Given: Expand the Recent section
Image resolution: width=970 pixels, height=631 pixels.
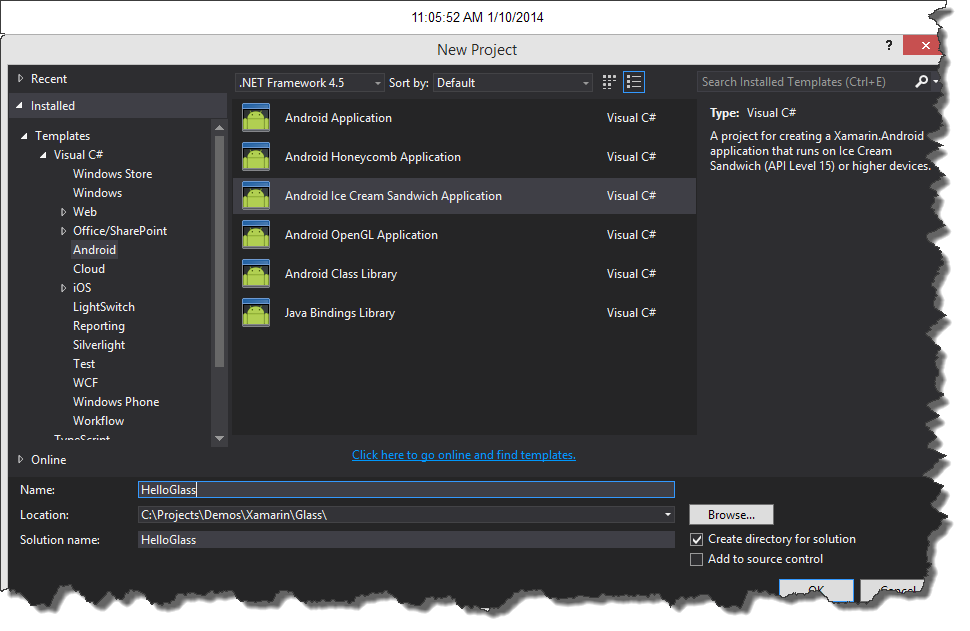Looking at the screenshot, I should (x=20, y=79).
